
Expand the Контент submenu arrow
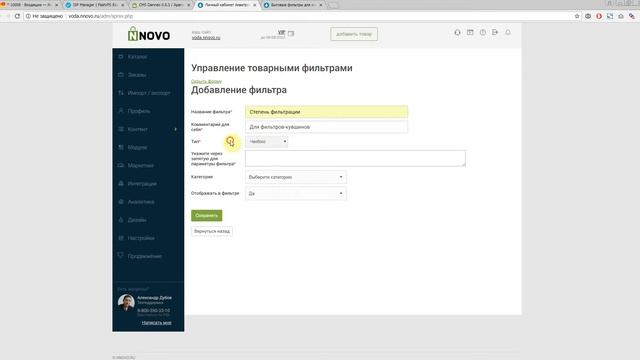coord(176,129)
